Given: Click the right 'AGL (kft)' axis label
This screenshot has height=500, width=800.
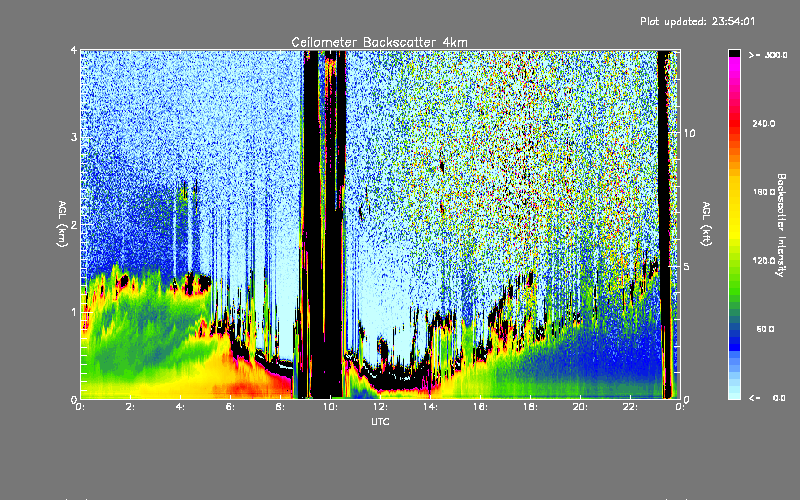Looking at the screenshot, I should (706, 224).
